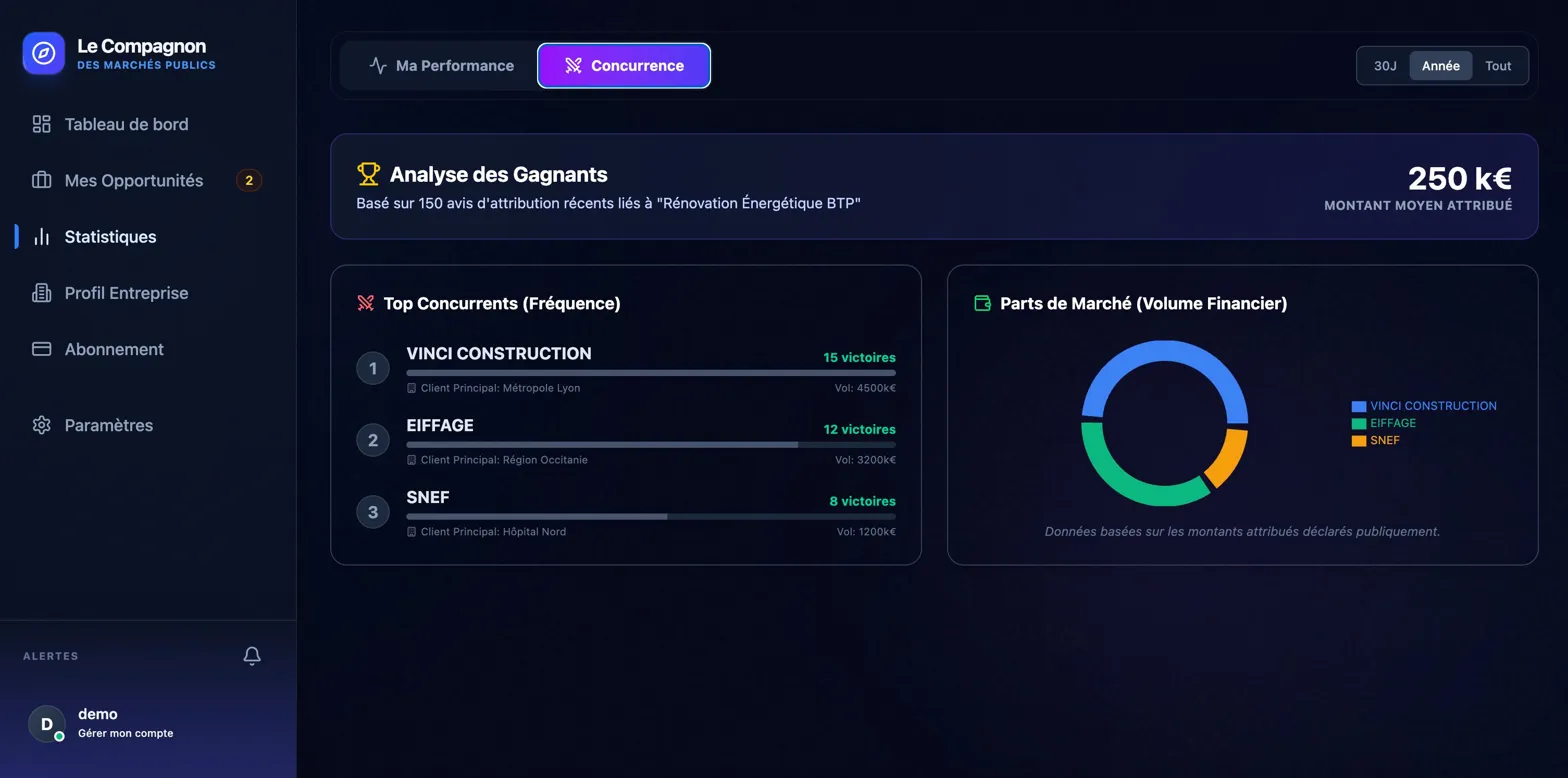Click the green Eiffage legend swatch
This screenshot has width=1568, height=778.
tap(1359, 423)
